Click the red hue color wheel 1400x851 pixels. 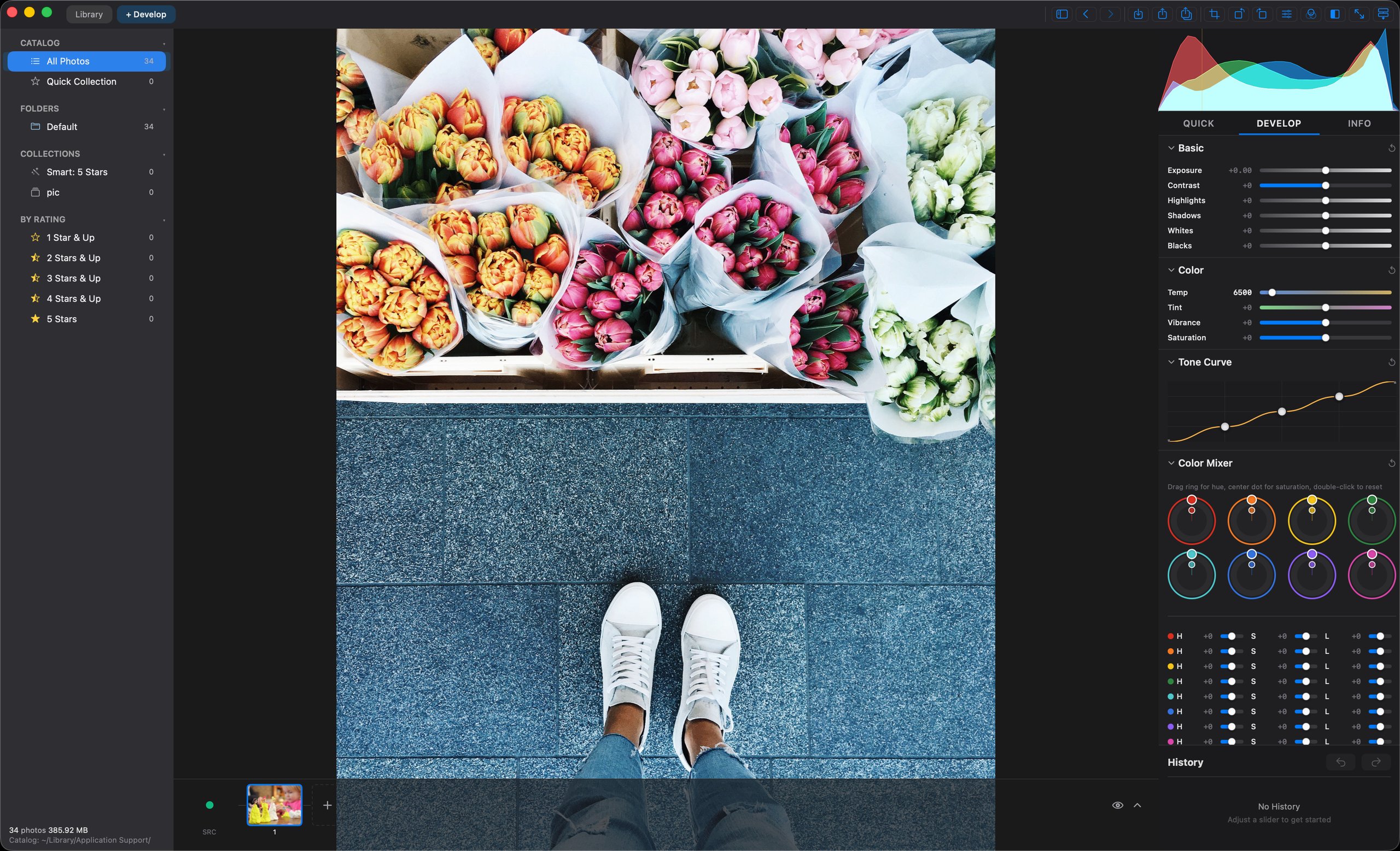[x=1192, y=520]
